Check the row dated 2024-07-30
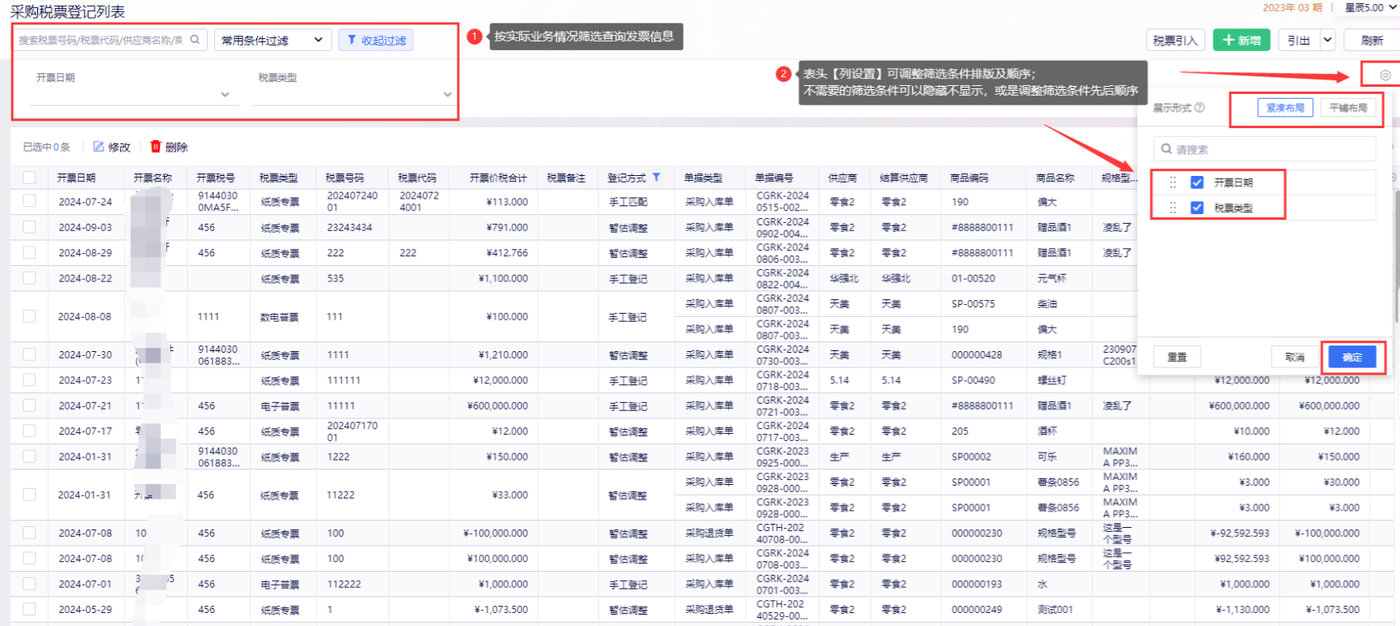The width and height of the screenshot is (1400, 626). (29, 355)
